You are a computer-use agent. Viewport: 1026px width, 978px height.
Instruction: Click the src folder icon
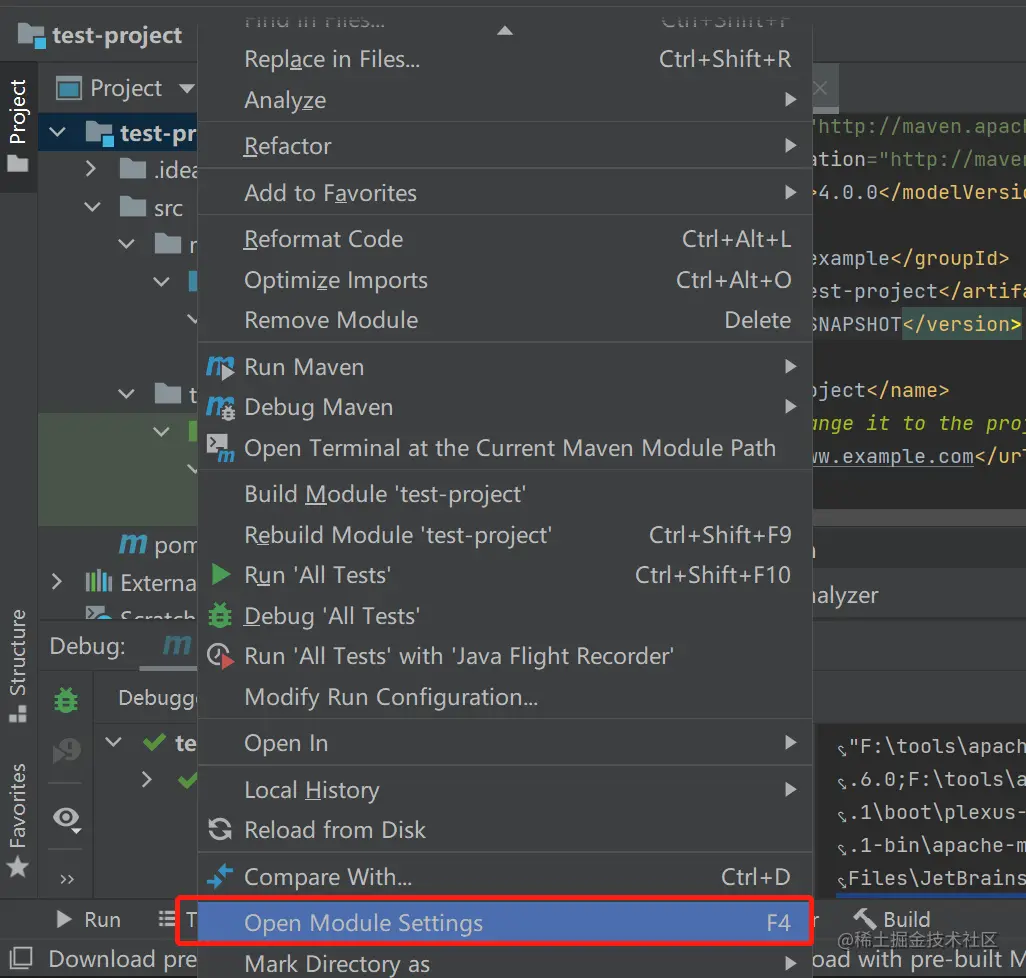[x=133, y=207]
